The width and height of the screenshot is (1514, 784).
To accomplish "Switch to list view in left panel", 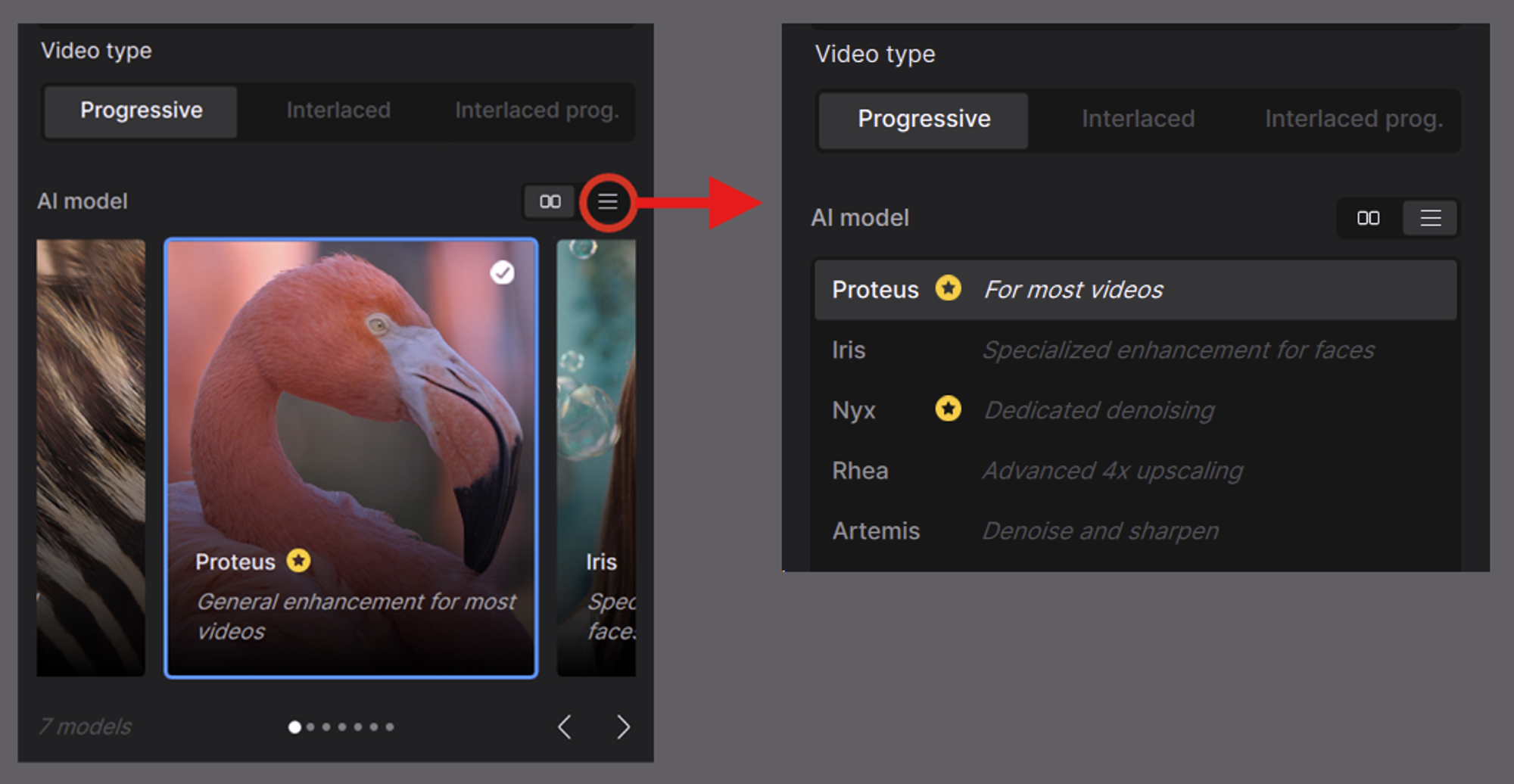I will coord(607,201).
